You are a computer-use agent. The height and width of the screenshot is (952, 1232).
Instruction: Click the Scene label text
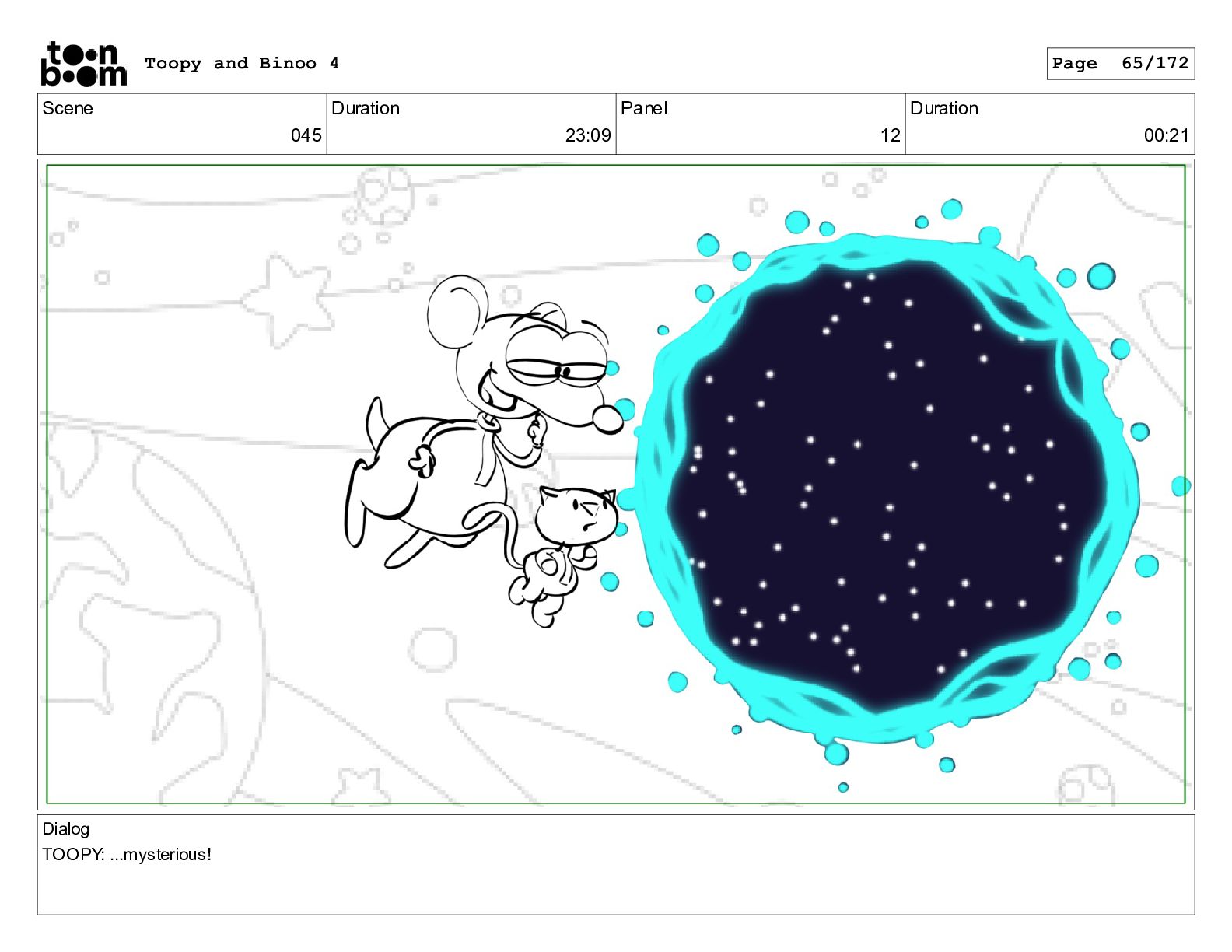pyautogui.click(x=68, y=108)
